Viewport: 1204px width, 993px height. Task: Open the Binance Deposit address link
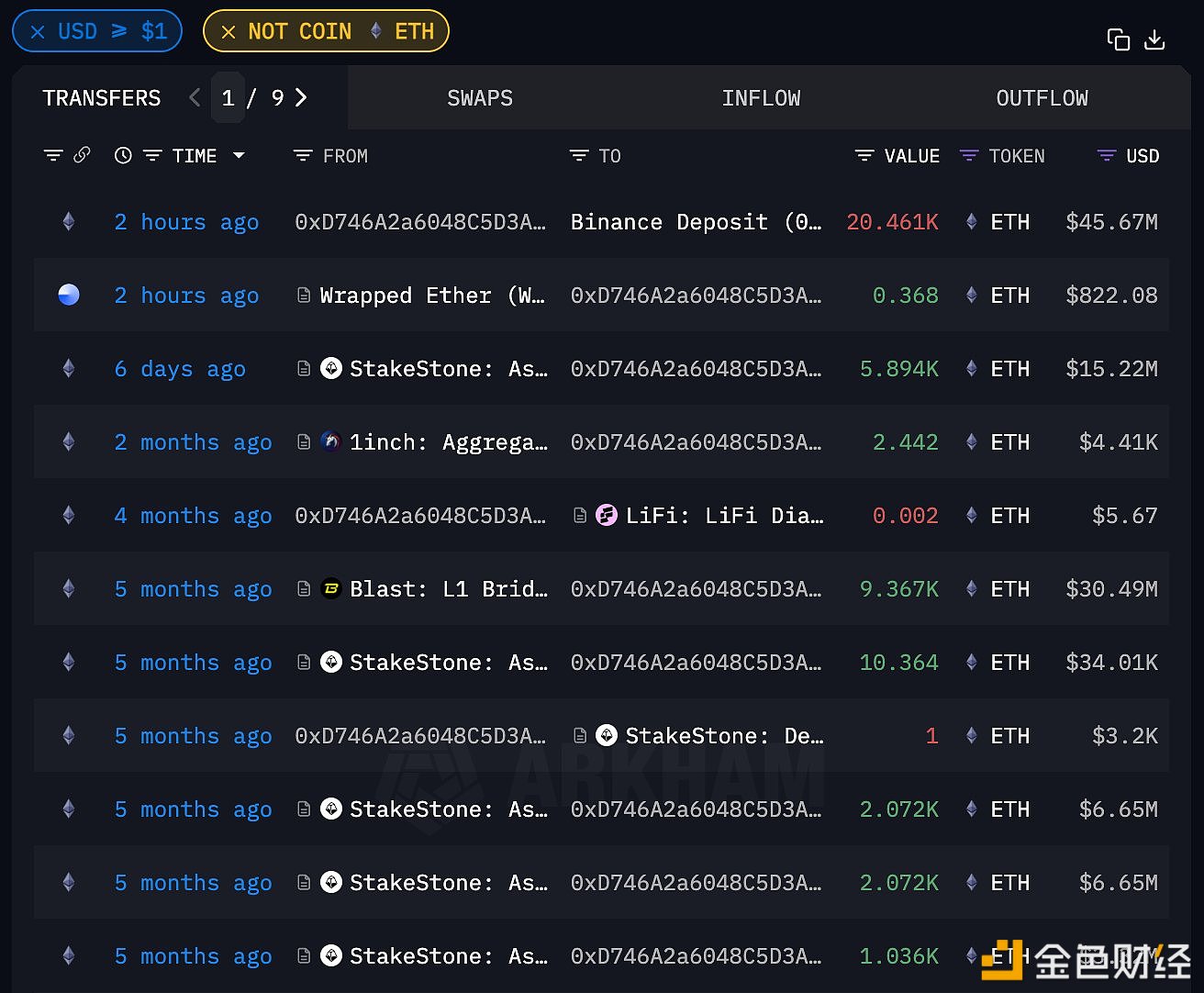coord(695,222)
